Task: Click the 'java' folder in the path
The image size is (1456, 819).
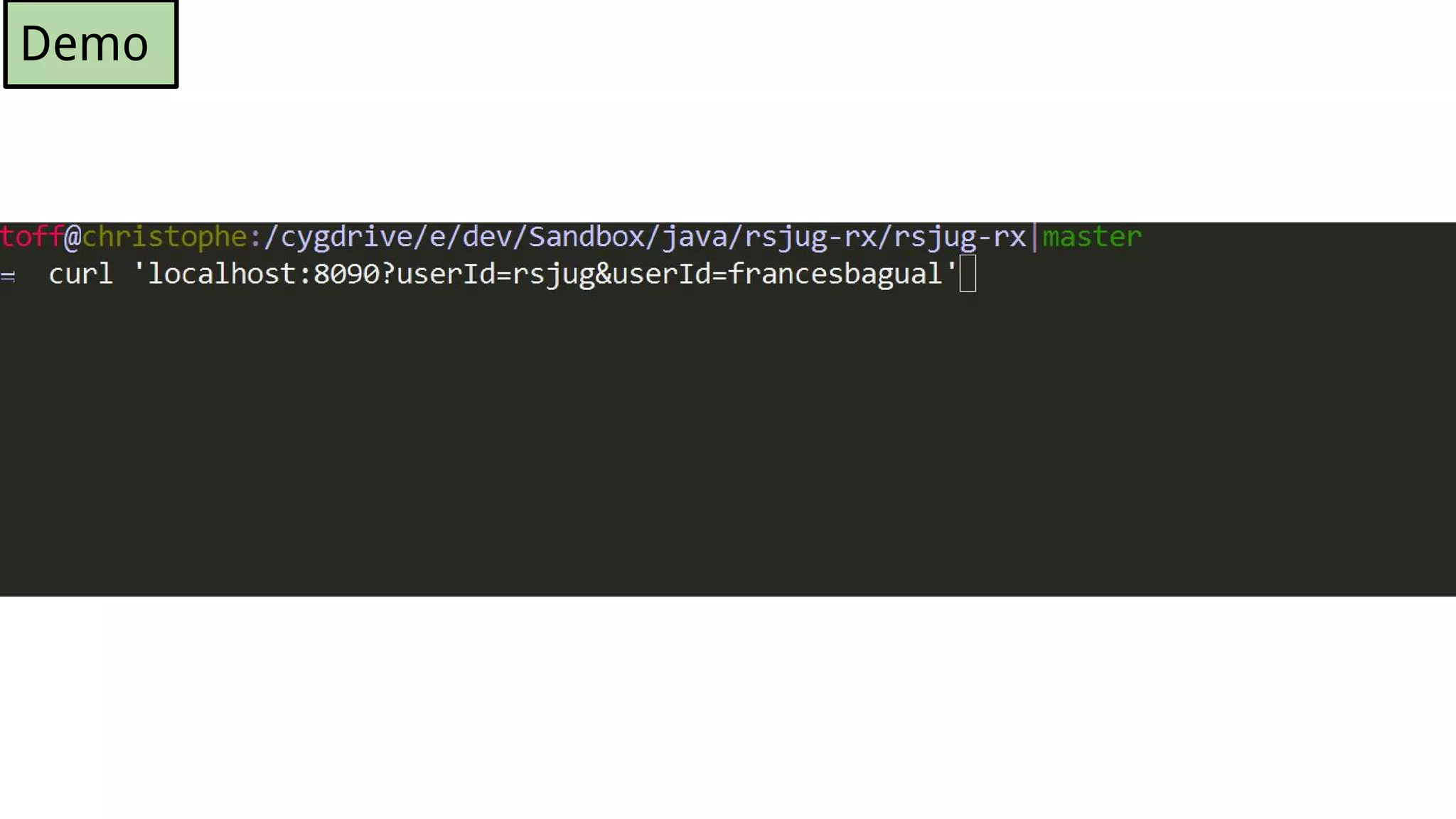Action: 695,238
